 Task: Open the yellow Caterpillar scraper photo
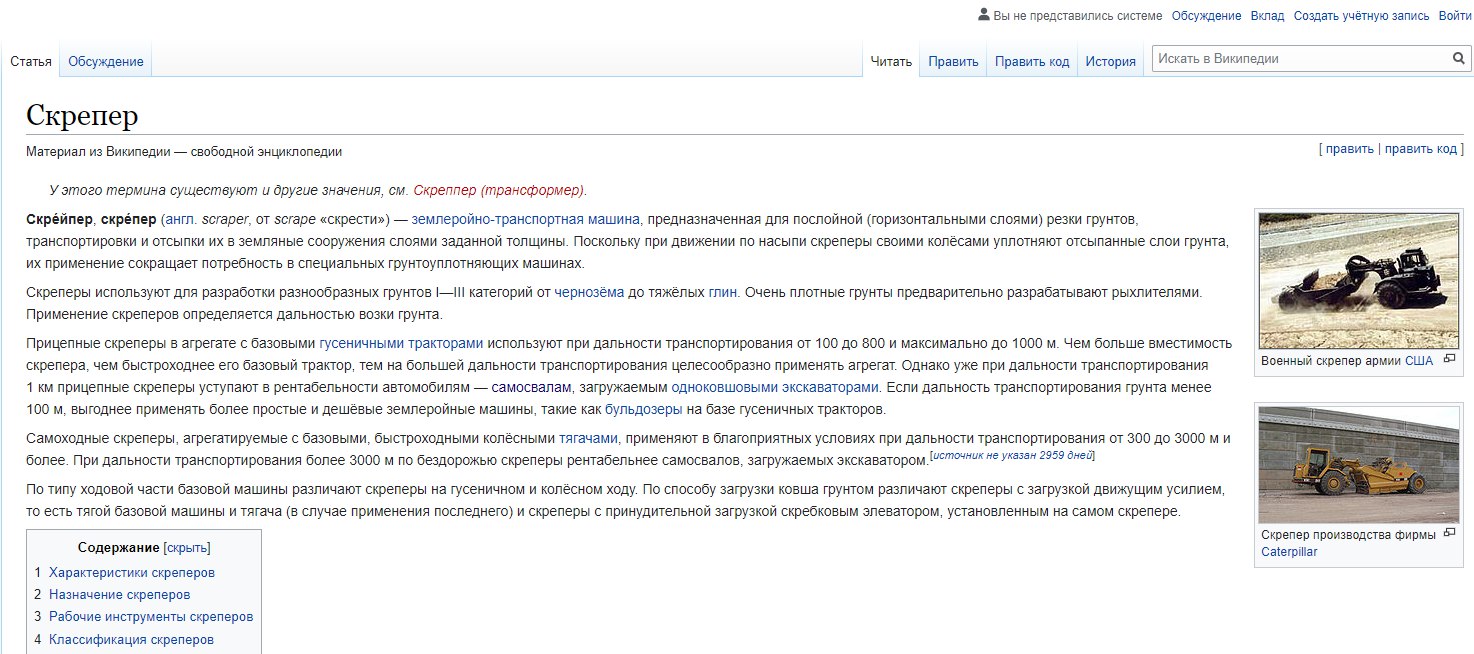tap(1358, 465)
